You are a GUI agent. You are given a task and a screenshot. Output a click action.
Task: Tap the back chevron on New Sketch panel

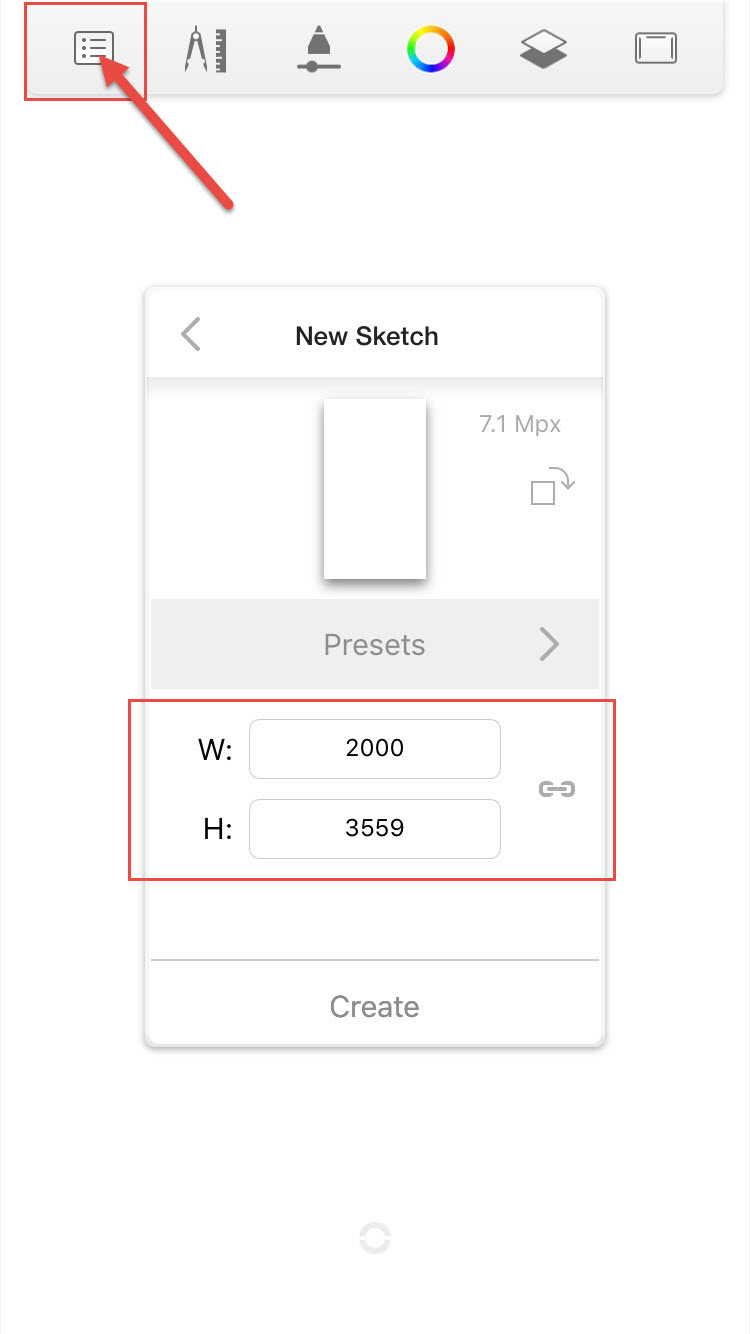coord(190,335)
